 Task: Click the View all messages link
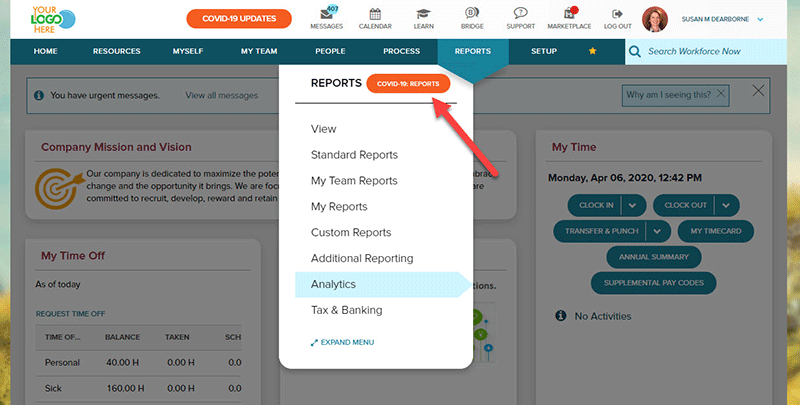(221, 96)
